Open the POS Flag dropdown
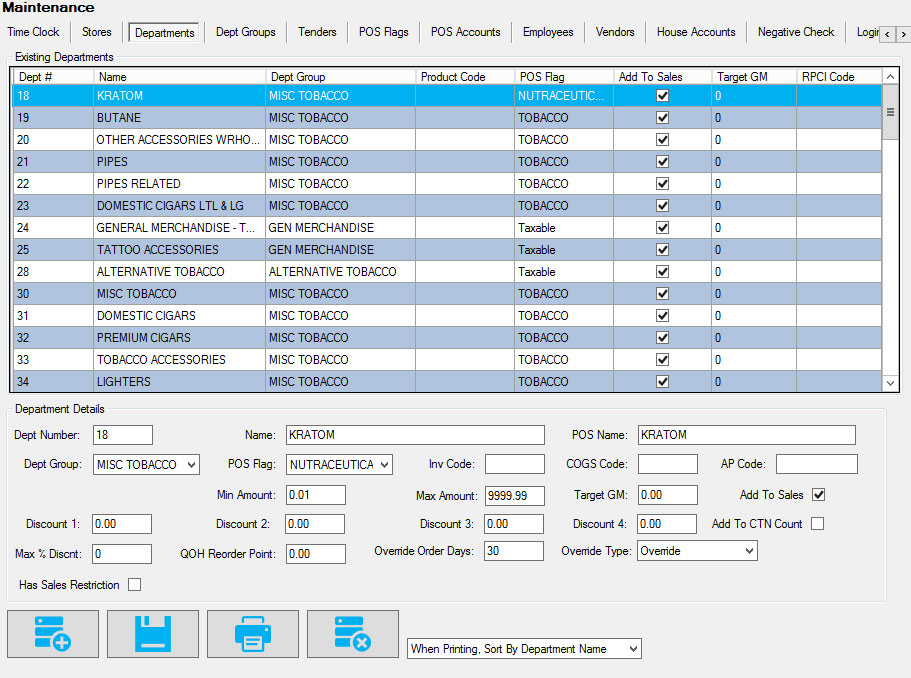This screenshot has height=678, width=911. [339, 465]
